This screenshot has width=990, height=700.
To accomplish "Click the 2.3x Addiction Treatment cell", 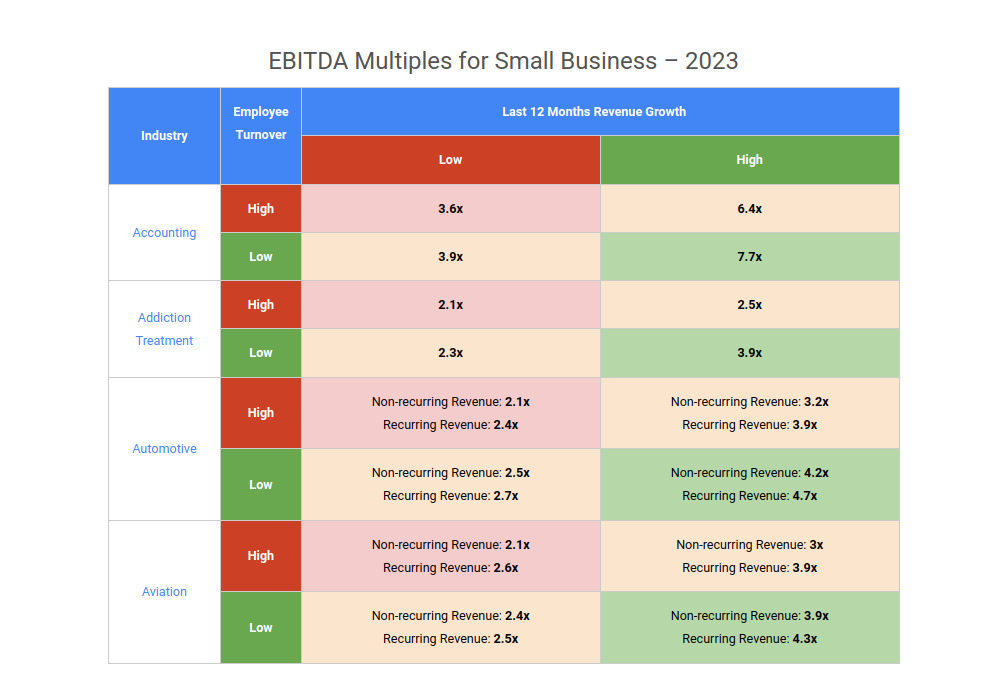I will click(450, 353).
